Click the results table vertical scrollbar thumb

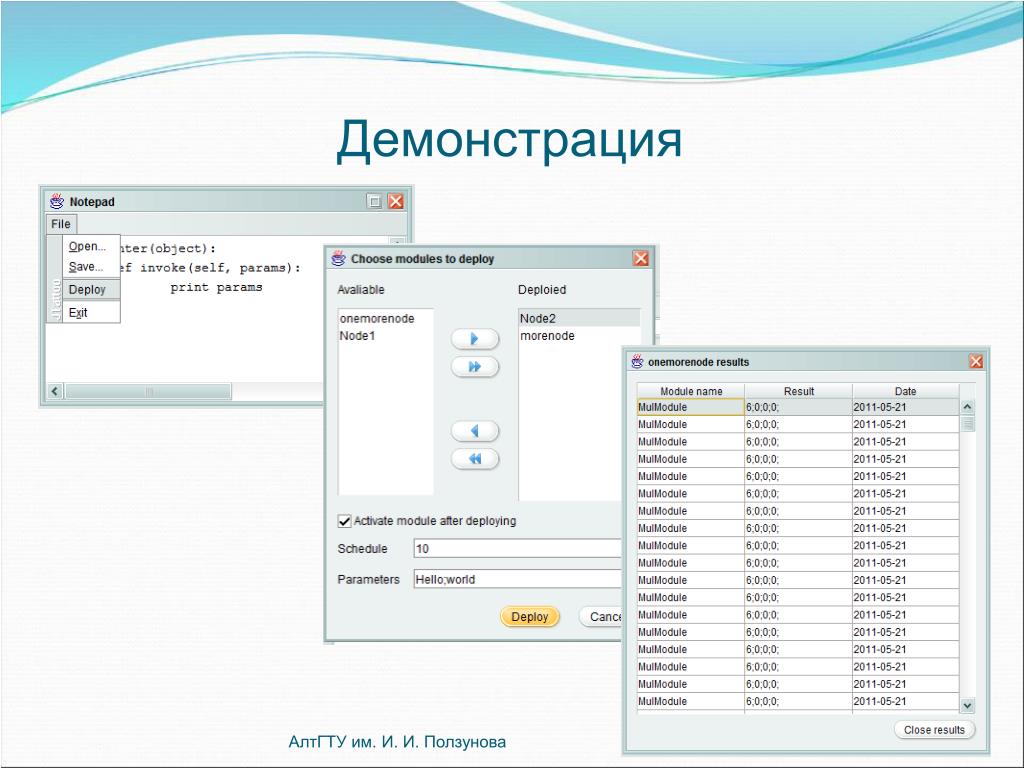pyautogui.click(x=967, y=424)
